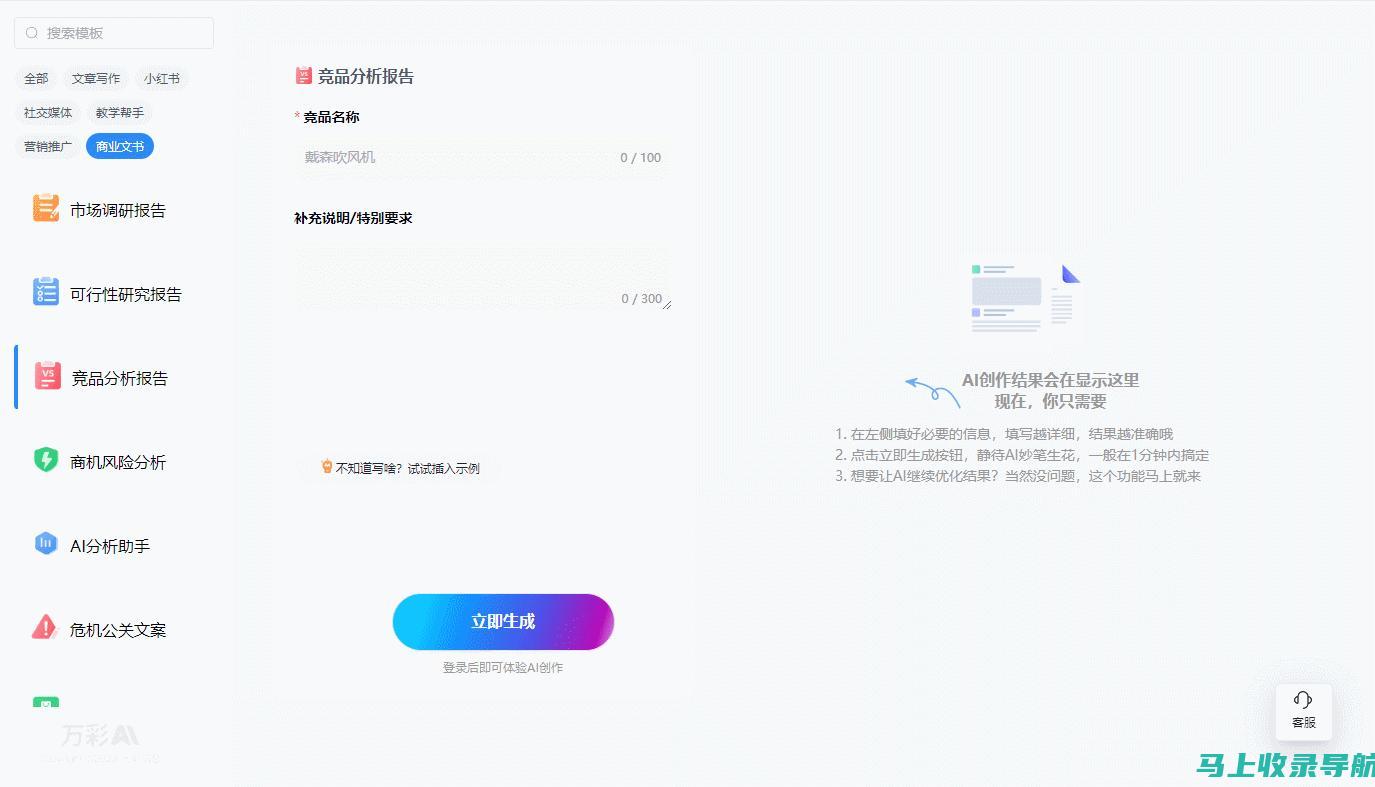1375x787 pixels.
Task: Click the 登录后即可体验AI创作 text
Action: click(x=503, y=667)
